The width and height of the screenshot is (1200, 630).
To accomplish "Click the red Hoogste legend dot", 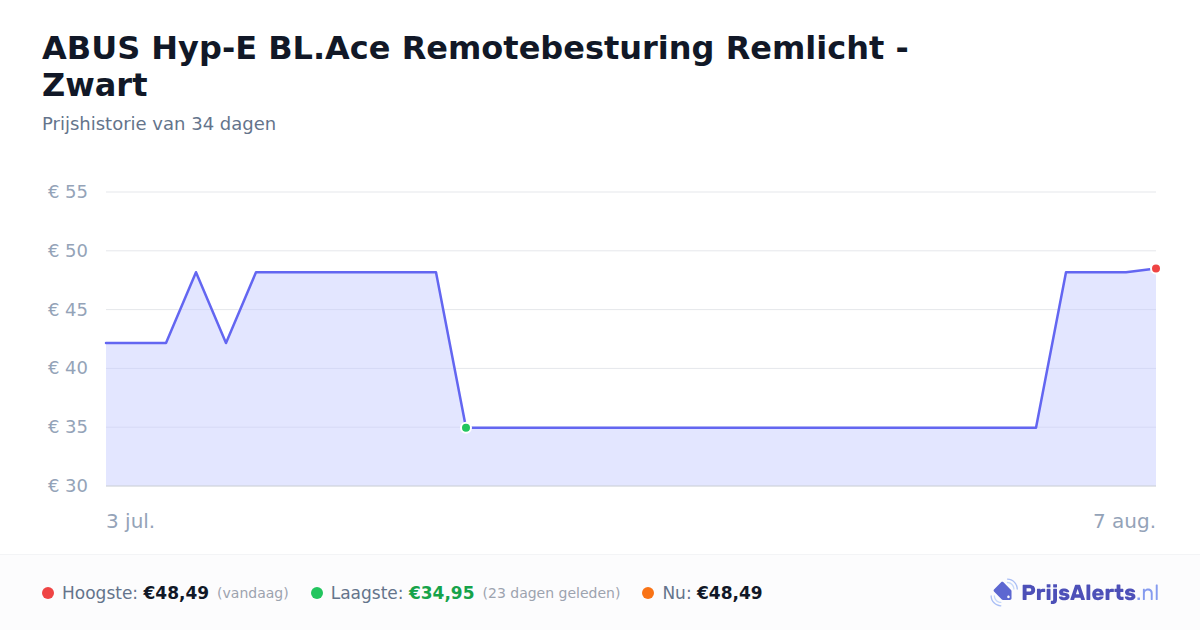I will coord(48,593).
